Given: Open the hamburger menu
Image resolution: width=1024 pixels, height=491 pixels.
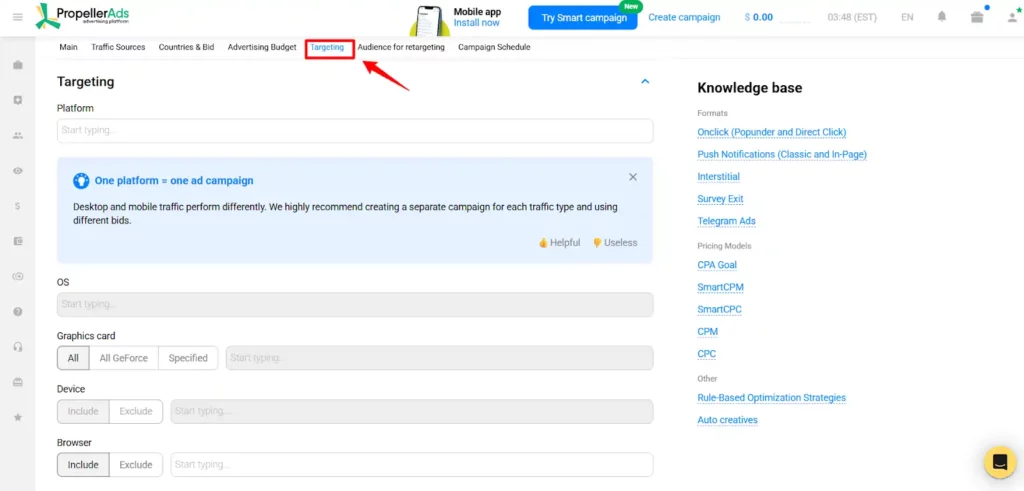Looking at the screenshot, I should [x=17, y=17].
